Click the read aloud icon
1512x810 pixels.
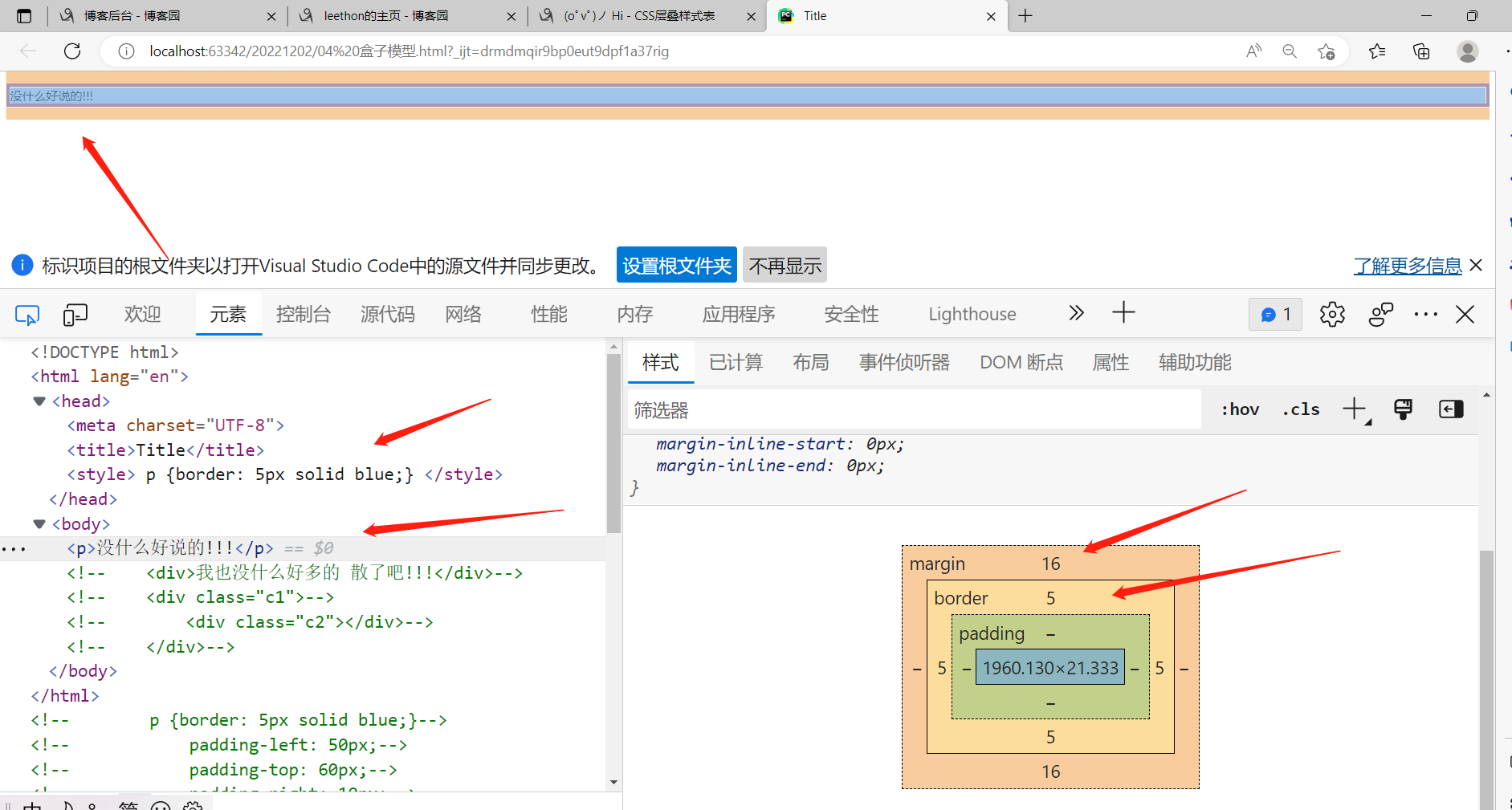(1253, 51)
